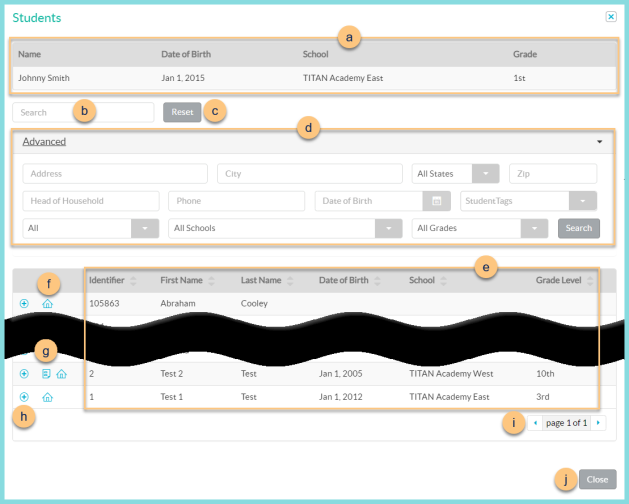Click house icon in Test 1 row
The height and width of the screenshot is (504, 629).
click(x=47, y=397)
